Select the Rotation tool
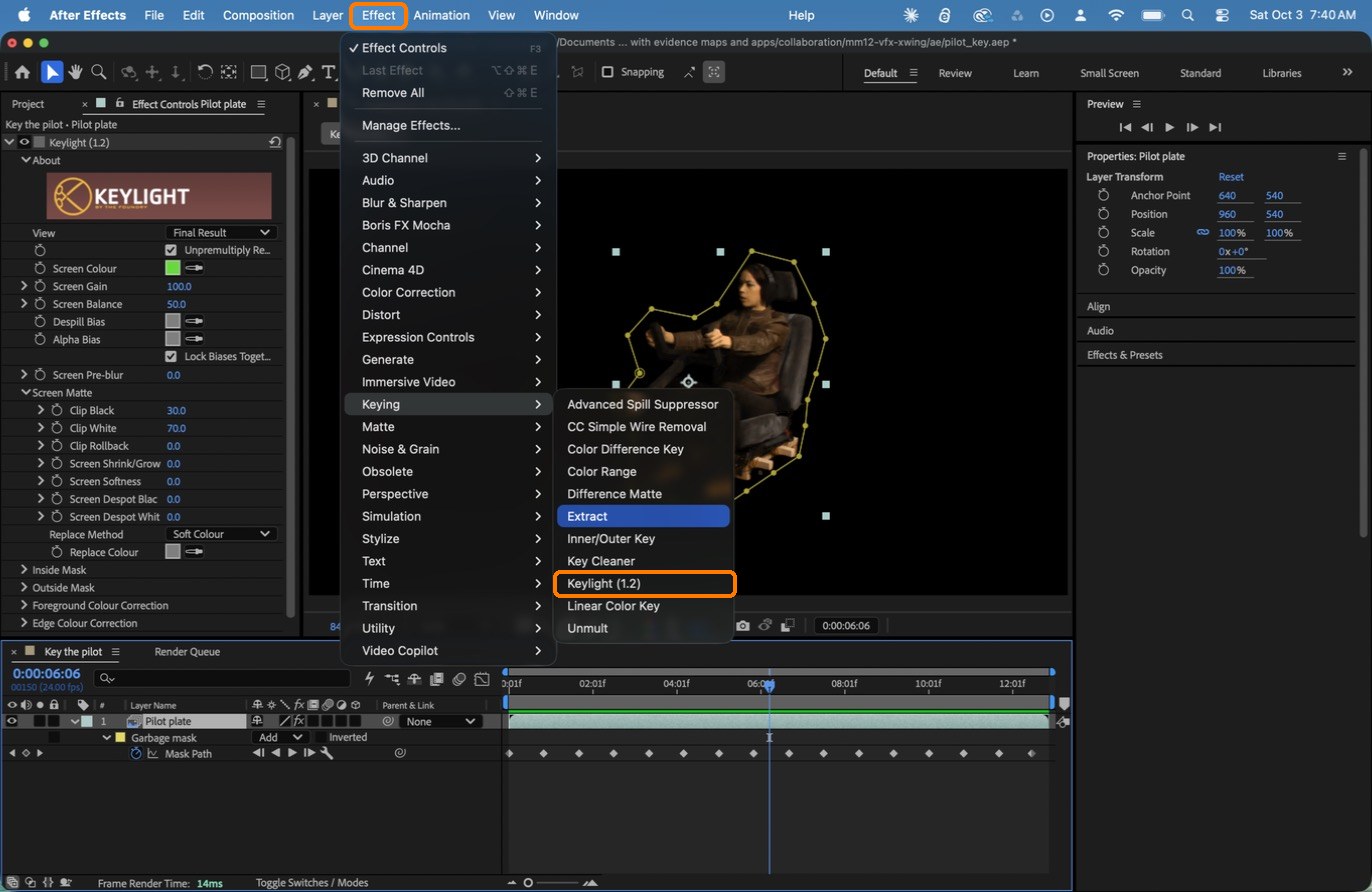1372x892 pixels. [204, 72]
